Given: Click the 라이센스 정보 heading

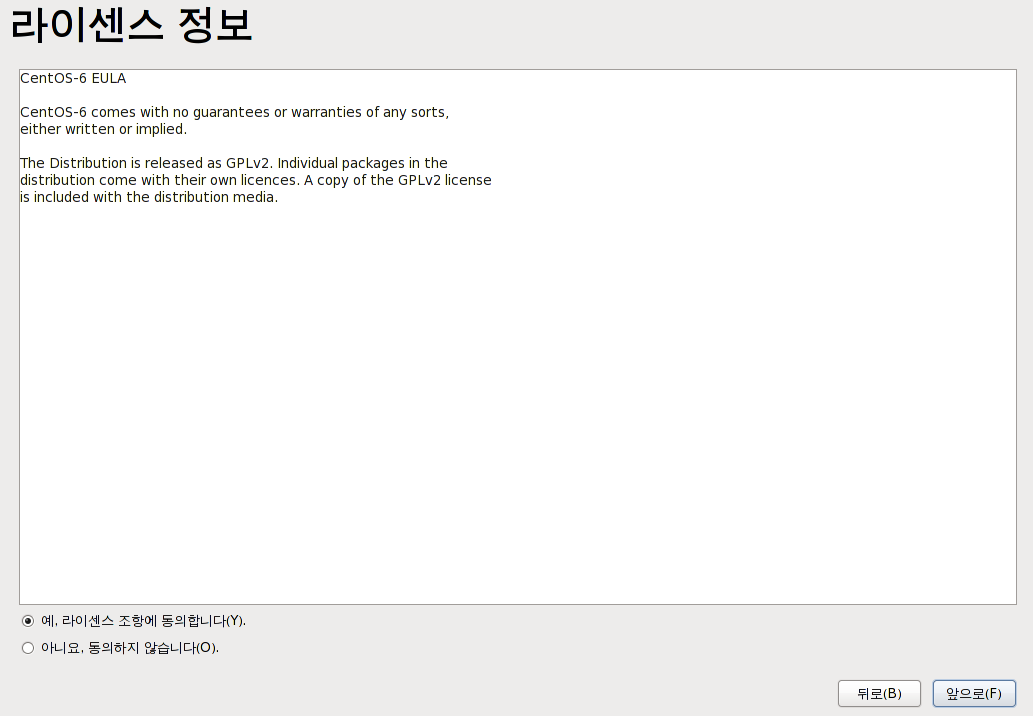Looking at the screenshot, I should (x=131, y=25).
